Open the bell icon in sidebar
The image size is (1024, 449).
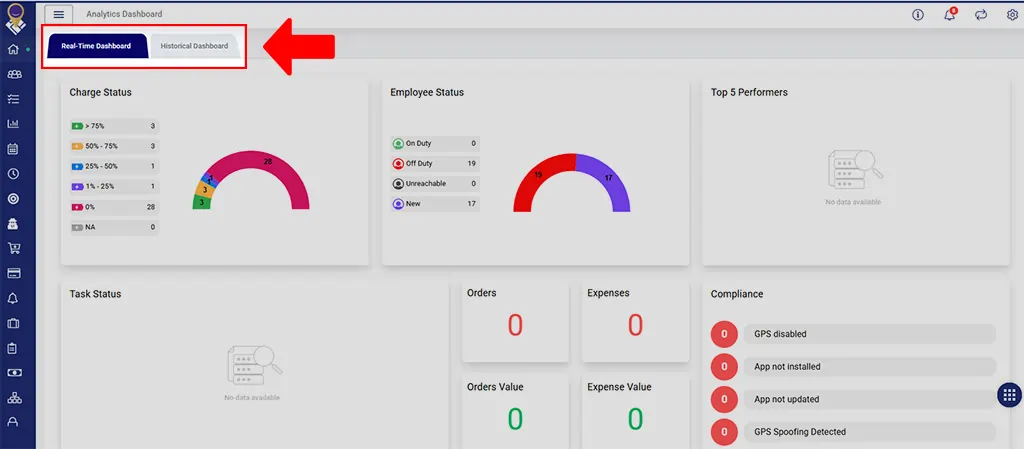[12, 298]
